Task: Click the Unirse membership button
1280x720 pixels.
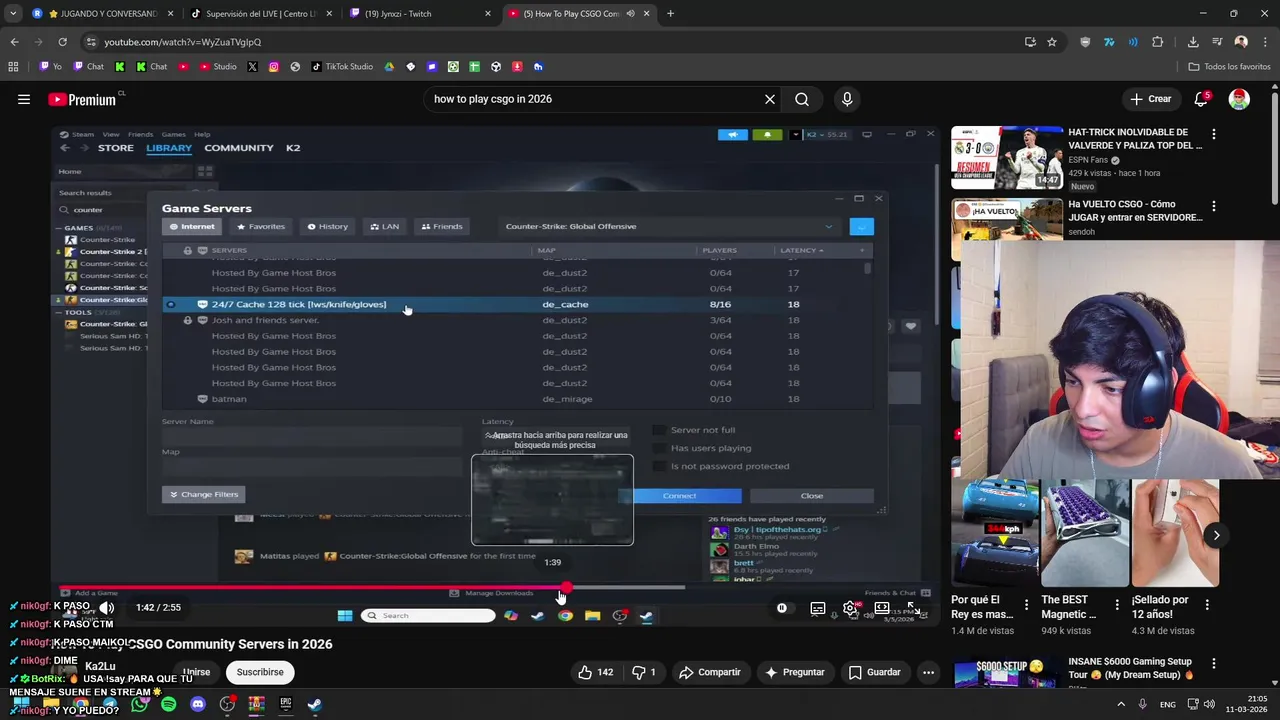Action: pyautogui.click(x=197, y=672)
